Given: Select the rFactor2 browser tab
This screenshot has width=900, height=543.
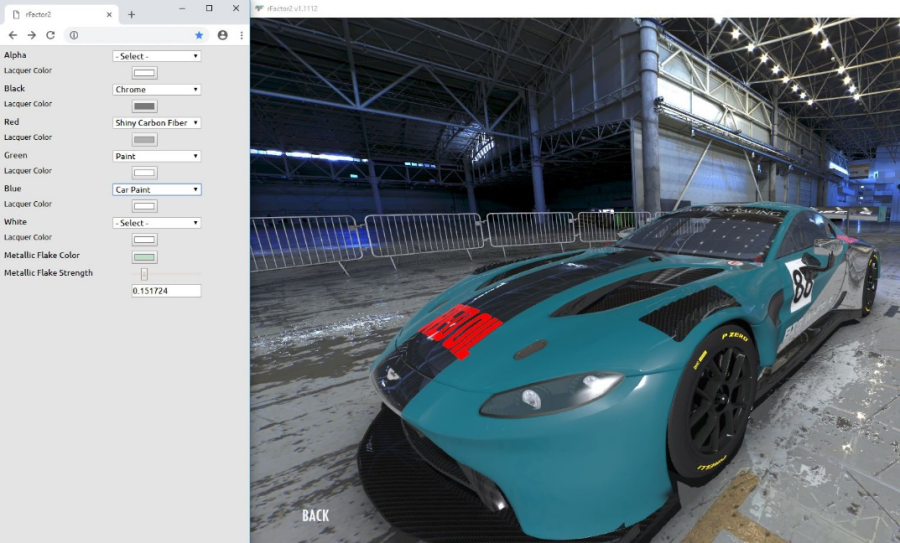Looking at the screenshot, I should point(61,14).
